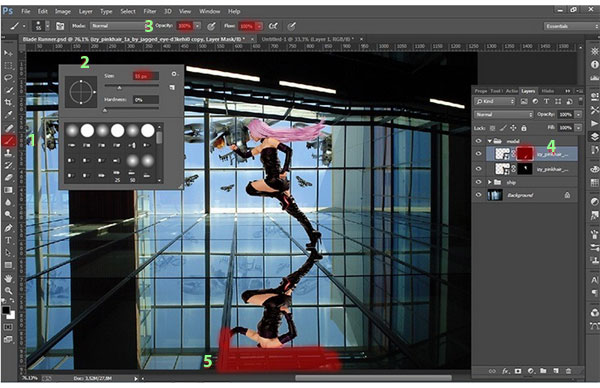Select the Healing Brush tool
600x388 pixels.
(x=8, y=128)
